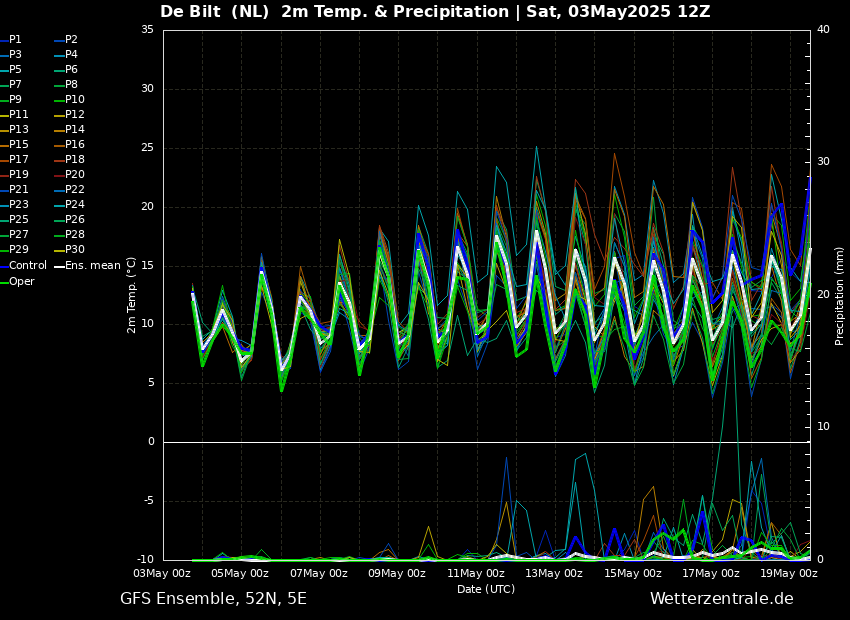This screenshot has width=850, height=620.
Task: Select the P30 legend entry
Action: point(74,250)
